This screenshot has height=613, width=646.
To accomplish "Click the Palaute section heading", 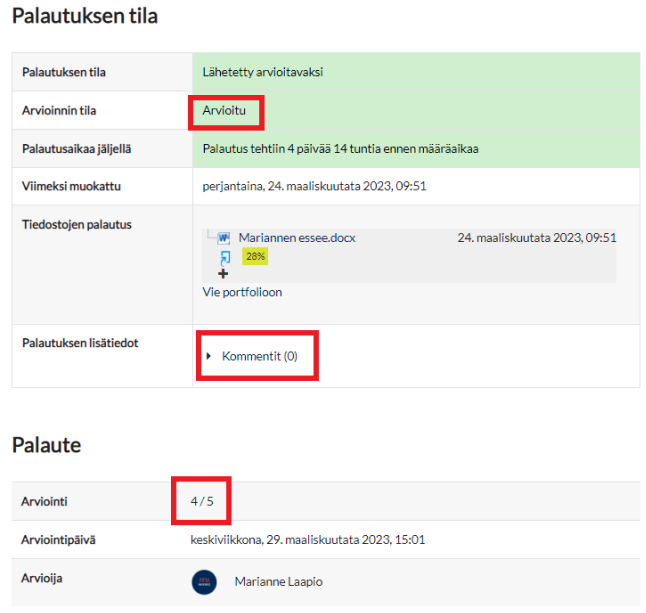I will (46, 445).
